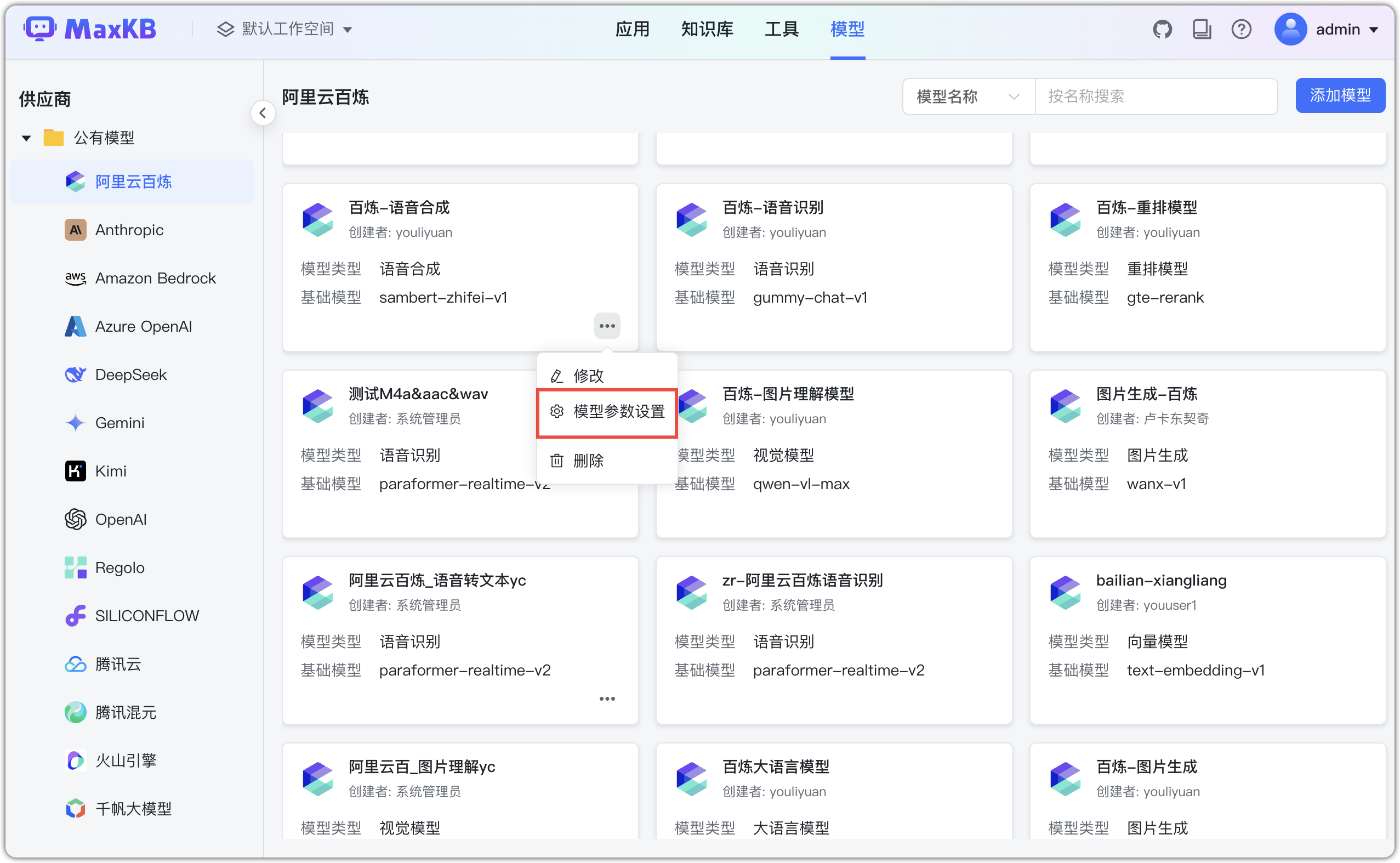This screenshot has width=1400, height=863.
Task: Choose 修改 from the context menu
Action: (607, 376)
